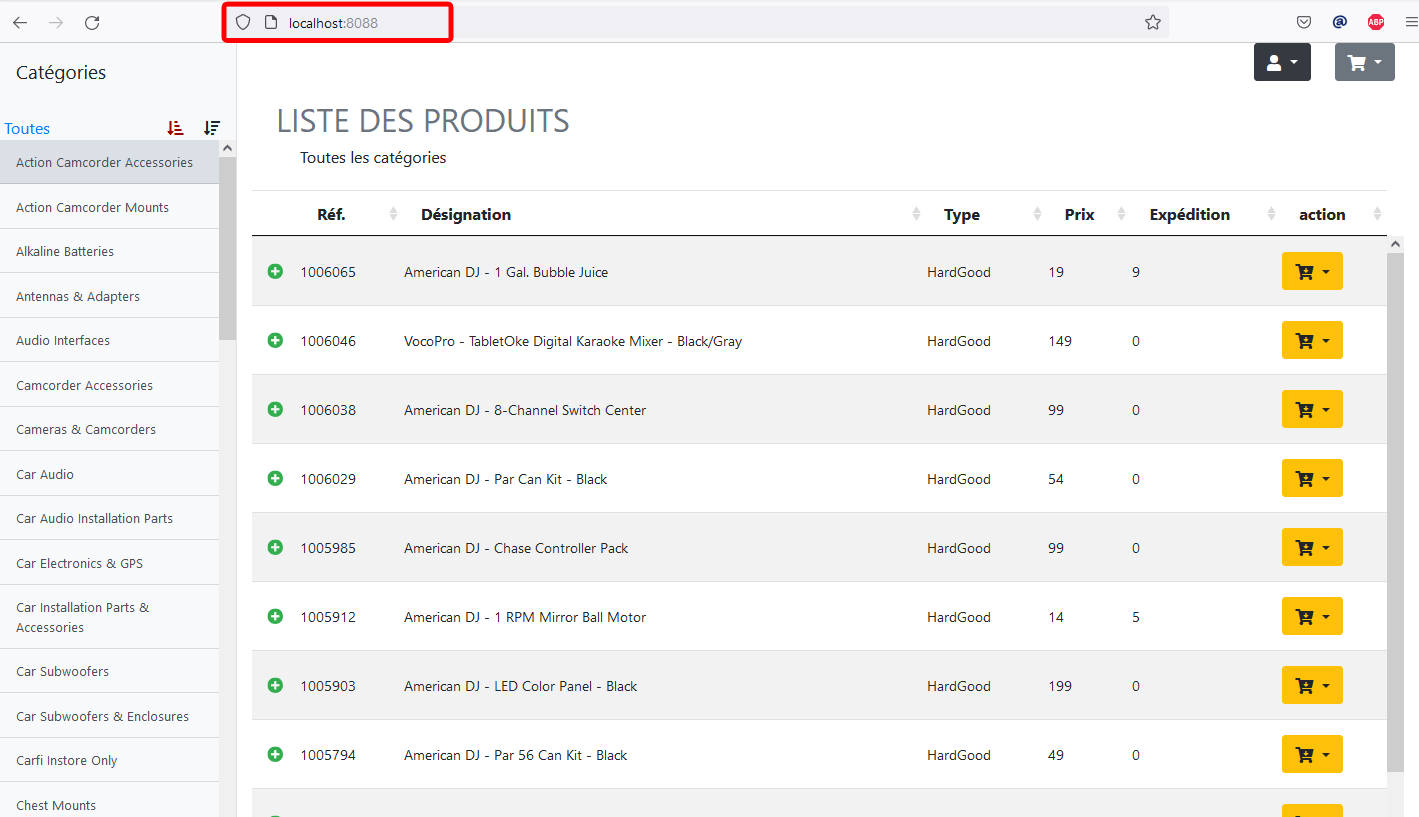The width and height of the screenshot is (1419, 817).
Task: Sort products by Expédition column
Action: tap(1205, 214)
